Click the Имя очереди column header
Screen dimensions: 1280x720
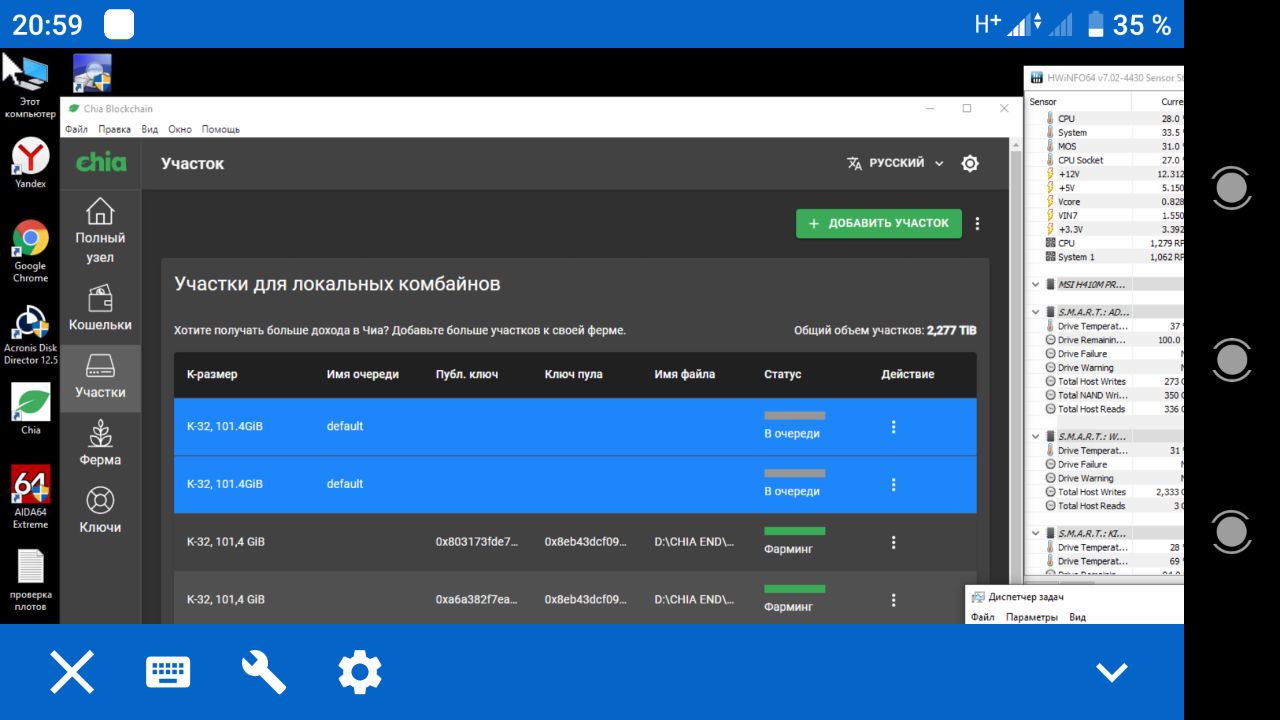point(363,375)
